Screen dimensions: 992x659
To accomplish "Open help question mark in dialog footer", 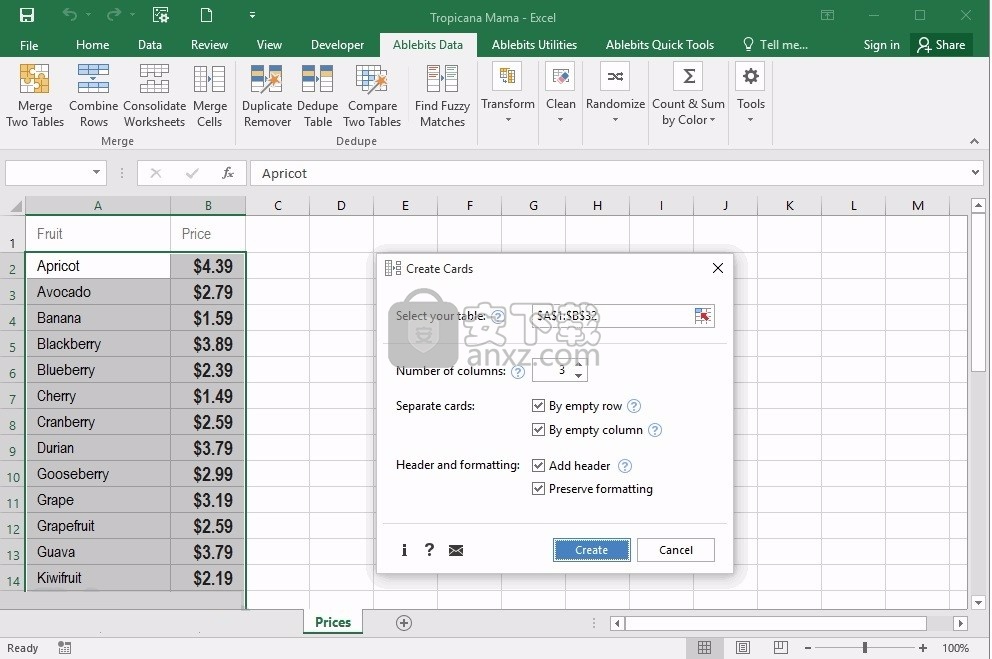I will coord(429,550).
